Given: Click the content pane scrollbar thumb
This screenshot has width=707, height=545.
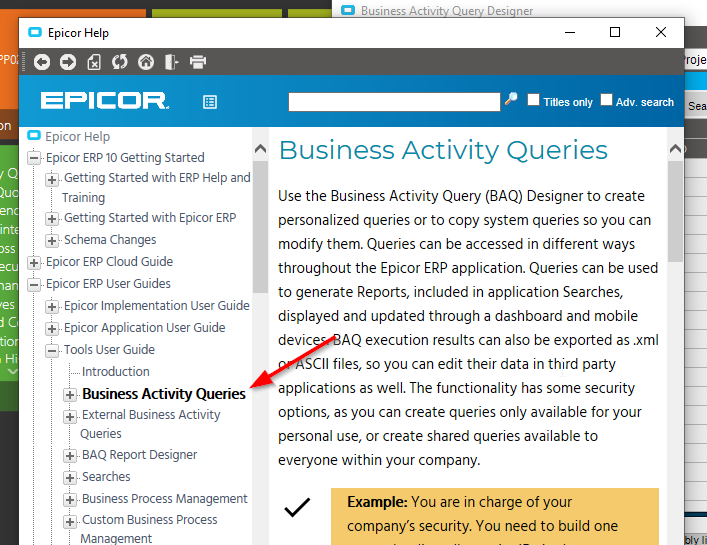Looking at the screenshot, I should pyautogui.click(x=675, y=211).
